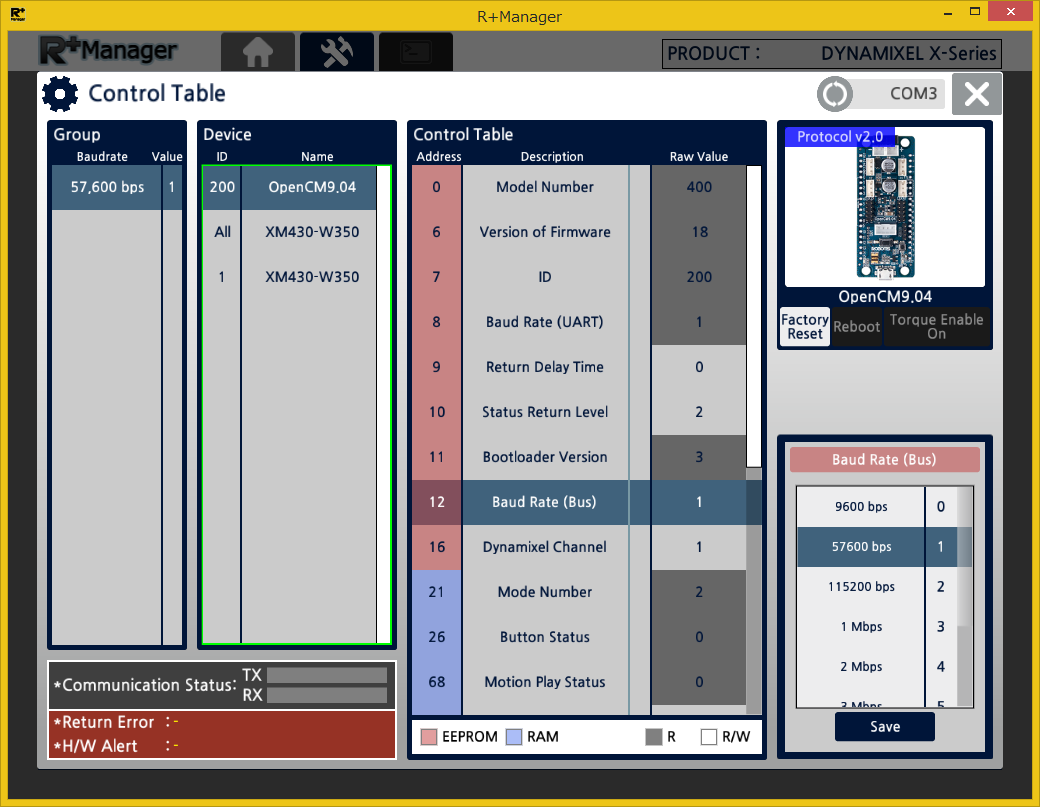1040x807 pixels.
Task: Click the COM3 port label
Action: click(913, 93)
